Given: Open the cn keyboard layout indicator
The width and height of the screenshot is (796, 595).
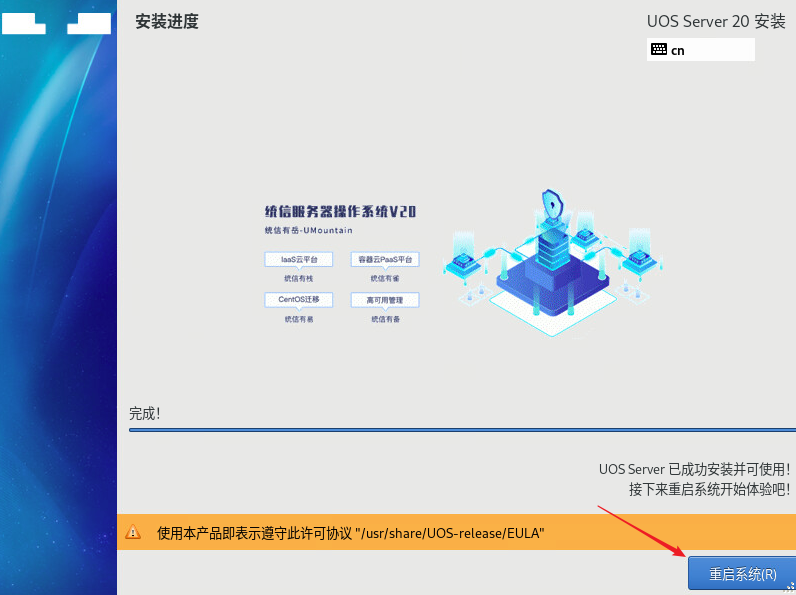Looking at the screenshot, I should tap(701, 50).
